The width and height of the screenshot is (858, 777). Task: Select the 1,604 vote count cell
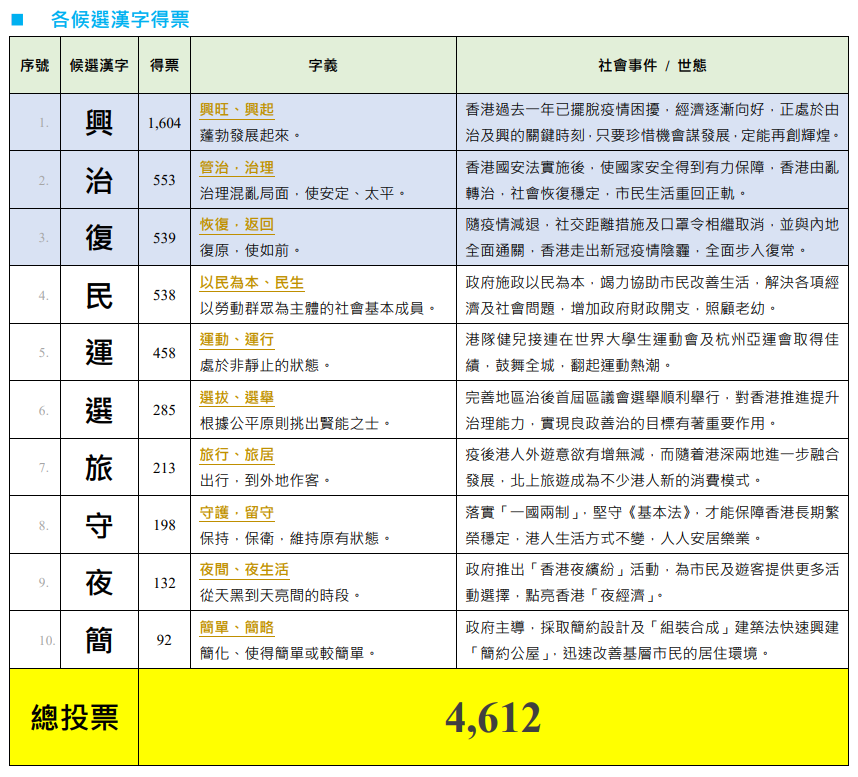pyautogui.click(x=164, y=123)
